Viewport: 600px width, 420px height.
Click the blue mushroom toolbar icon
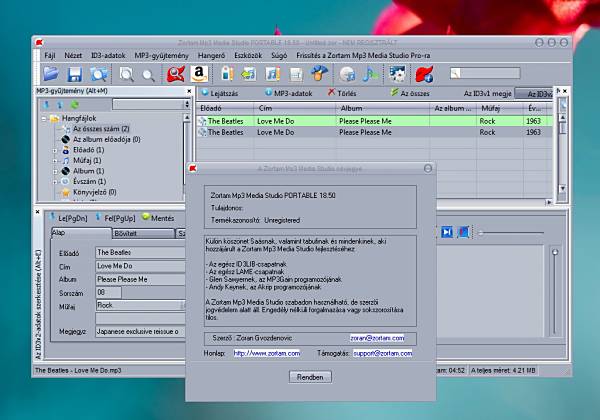tap(319, 73)
